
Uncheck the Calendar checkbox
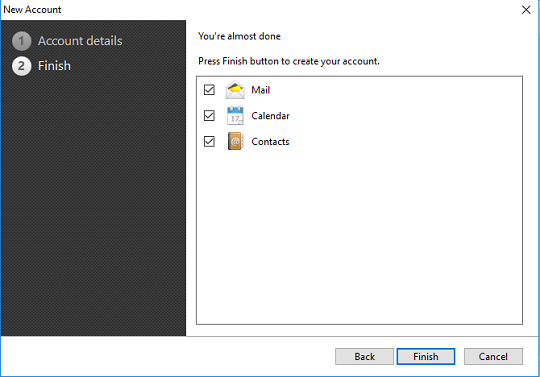click(x=209, y=116)
